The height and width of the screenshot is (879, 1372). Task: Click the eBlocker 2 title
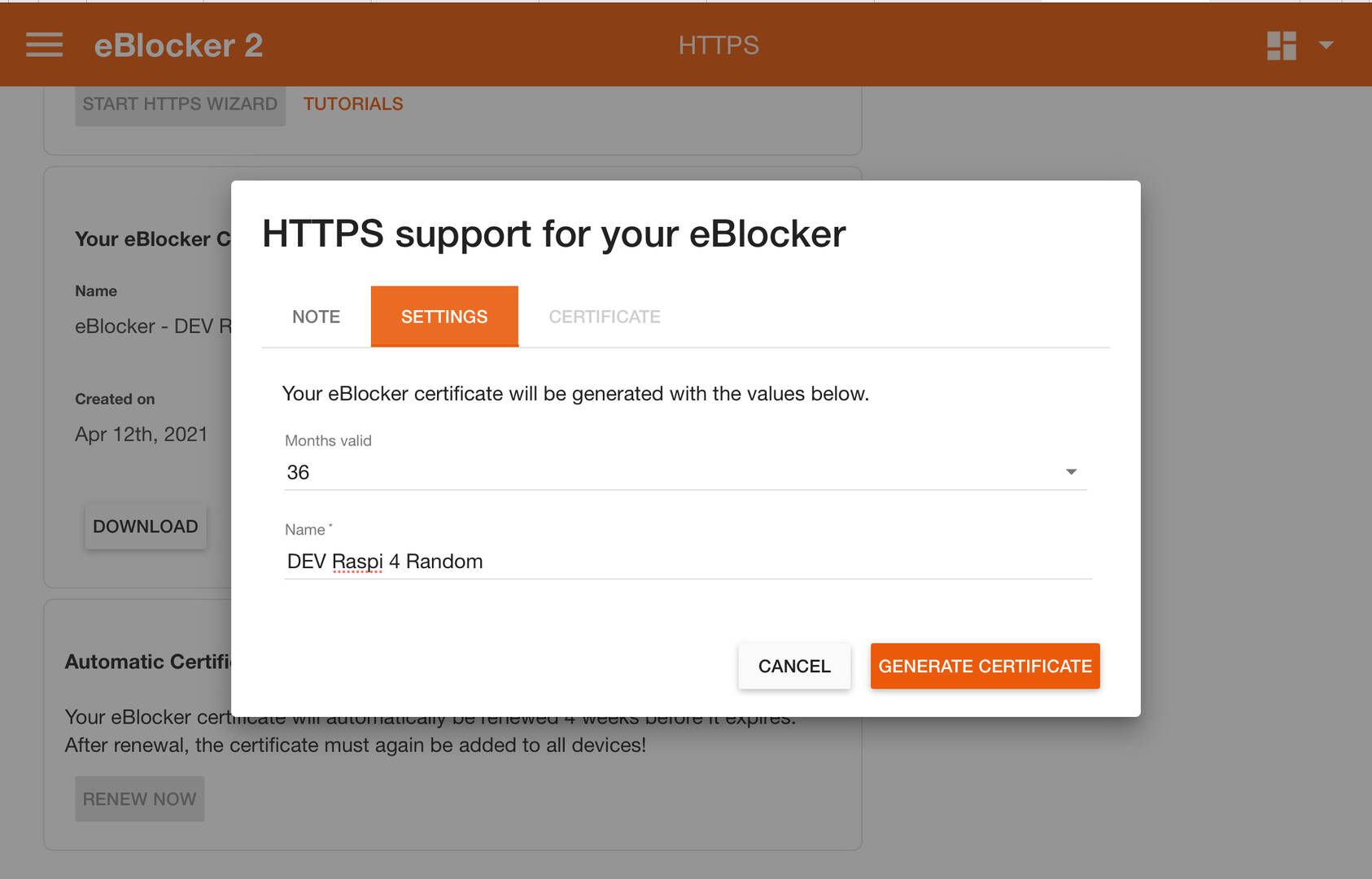178,46
